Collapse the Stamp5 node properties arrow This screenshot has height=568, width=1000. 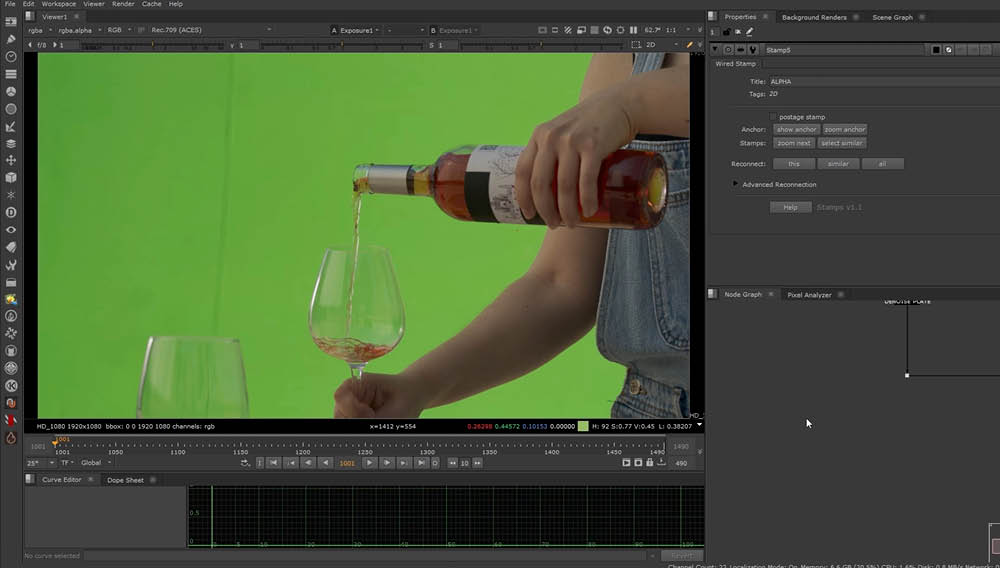click(x=715, y=49)
